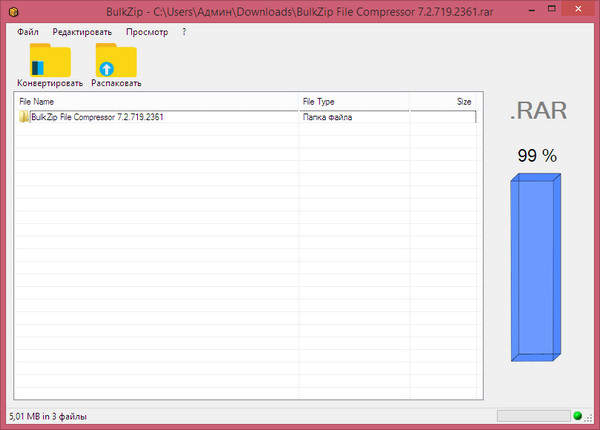Open the Редактировать menu
Image resolution: width=600 pixels, height=430 pixels.
[82, 32]
